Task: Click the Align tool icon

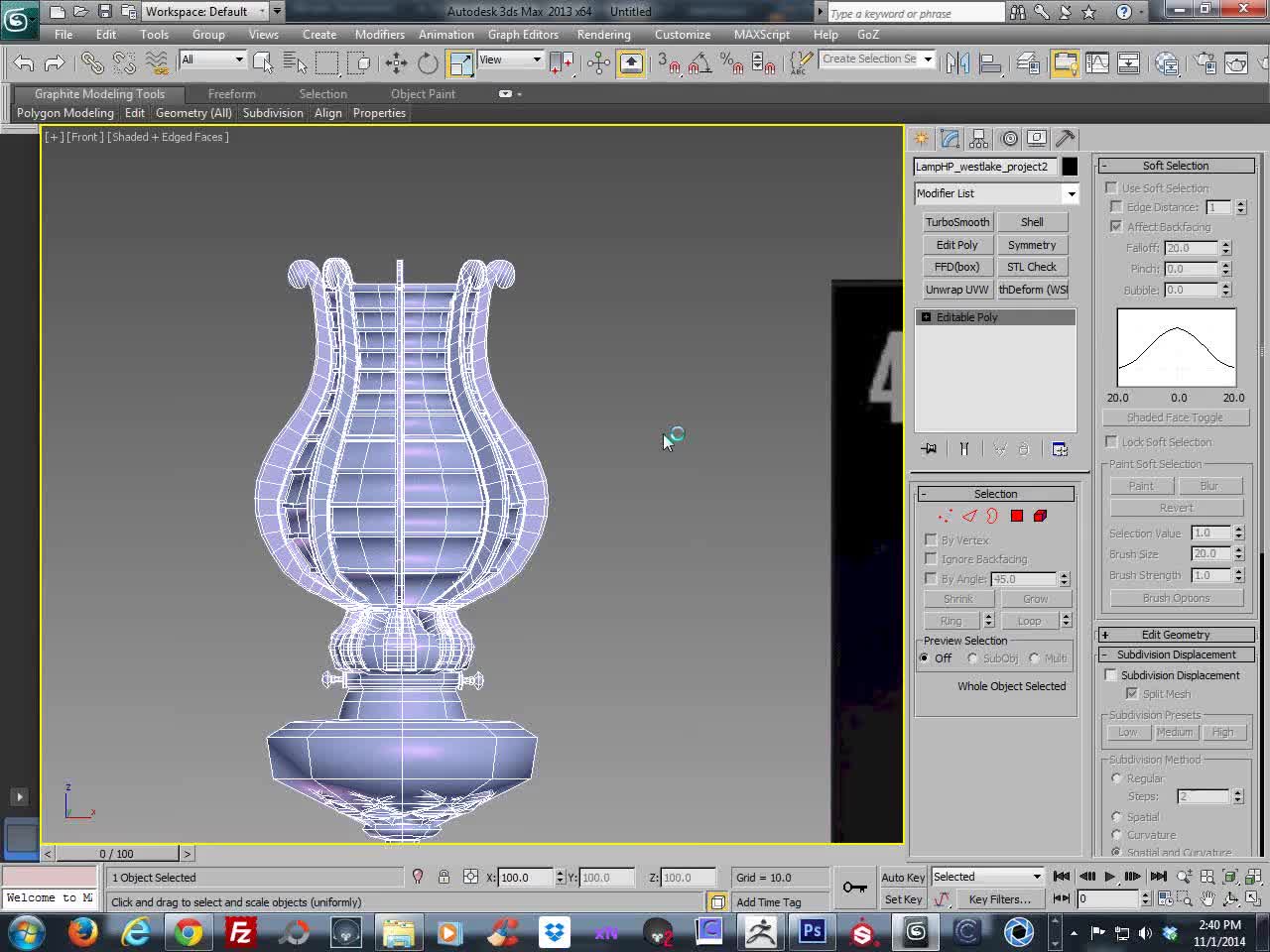Action: click(990, 62)
